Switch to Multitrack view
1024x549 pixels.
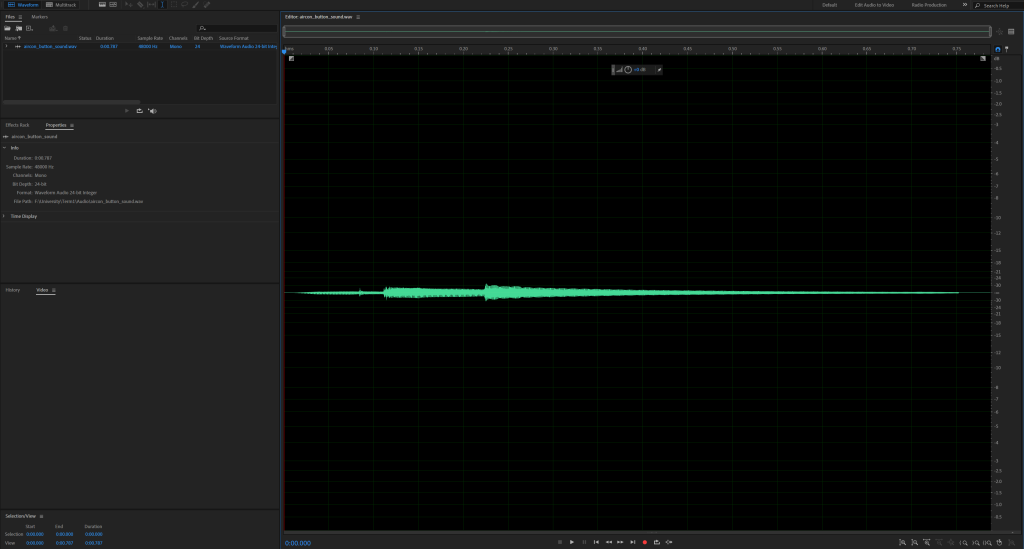tap(61, 5)
